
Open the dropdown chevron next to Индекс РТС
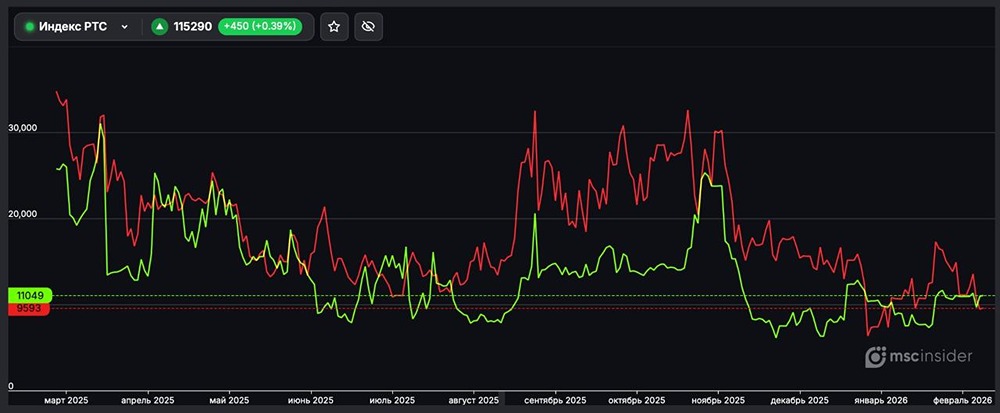click(124, 27)
